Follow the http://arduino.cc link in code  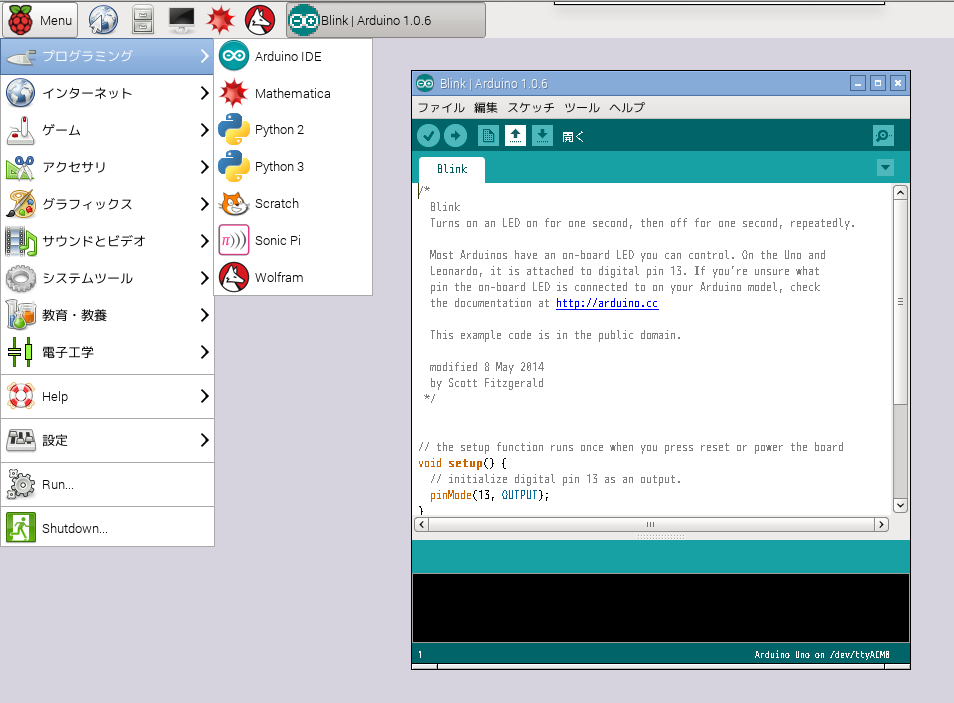point(607,303)
